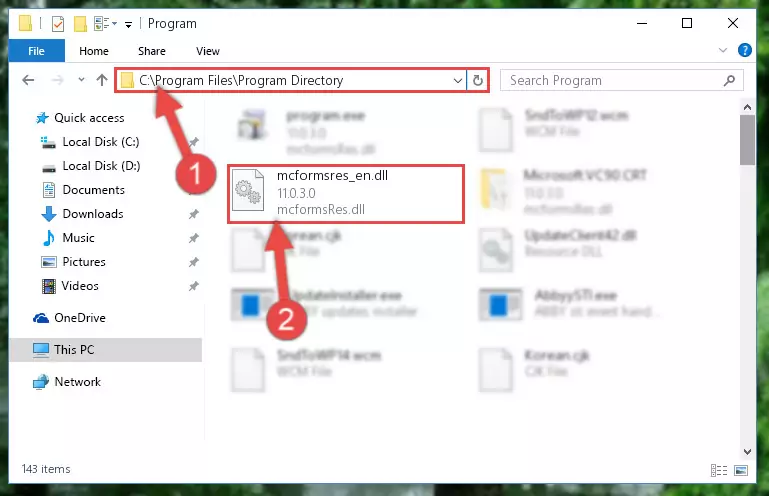The image size is (769, 496).
Task: Open Documents in the sidebar
Action: (93, 190)
